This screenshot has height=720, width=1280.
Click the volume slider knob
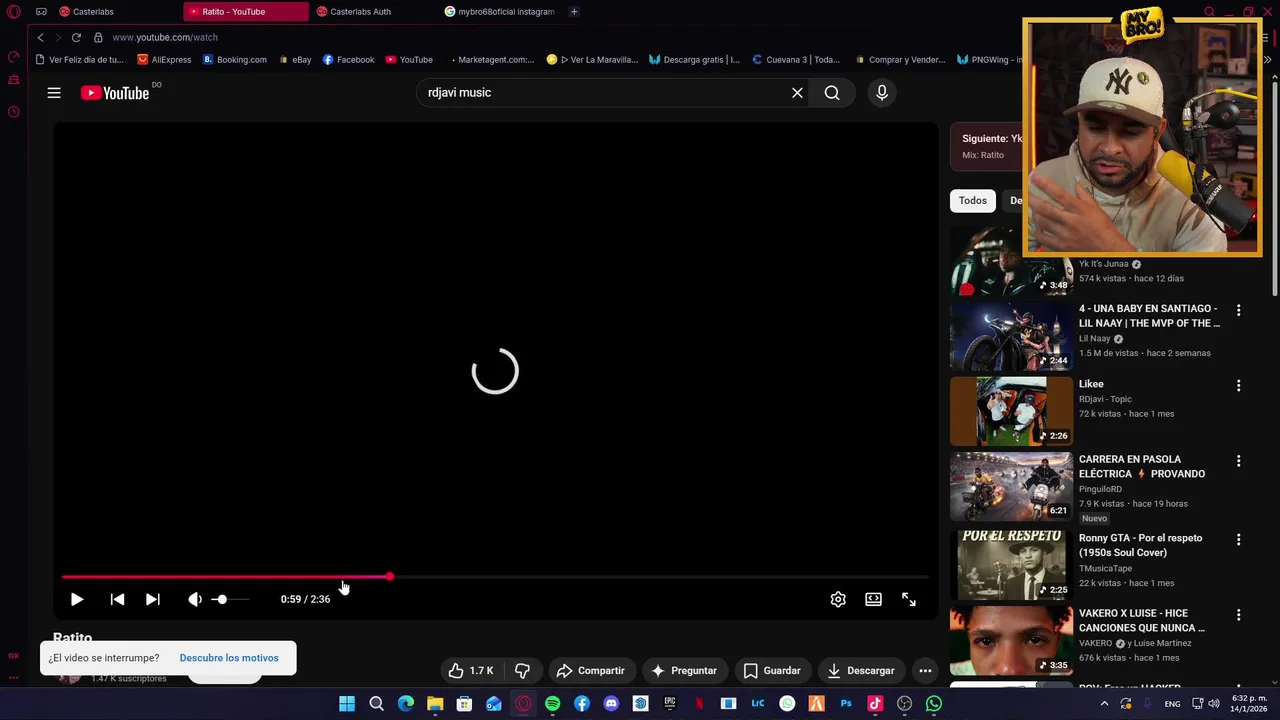tap(221, 599)
